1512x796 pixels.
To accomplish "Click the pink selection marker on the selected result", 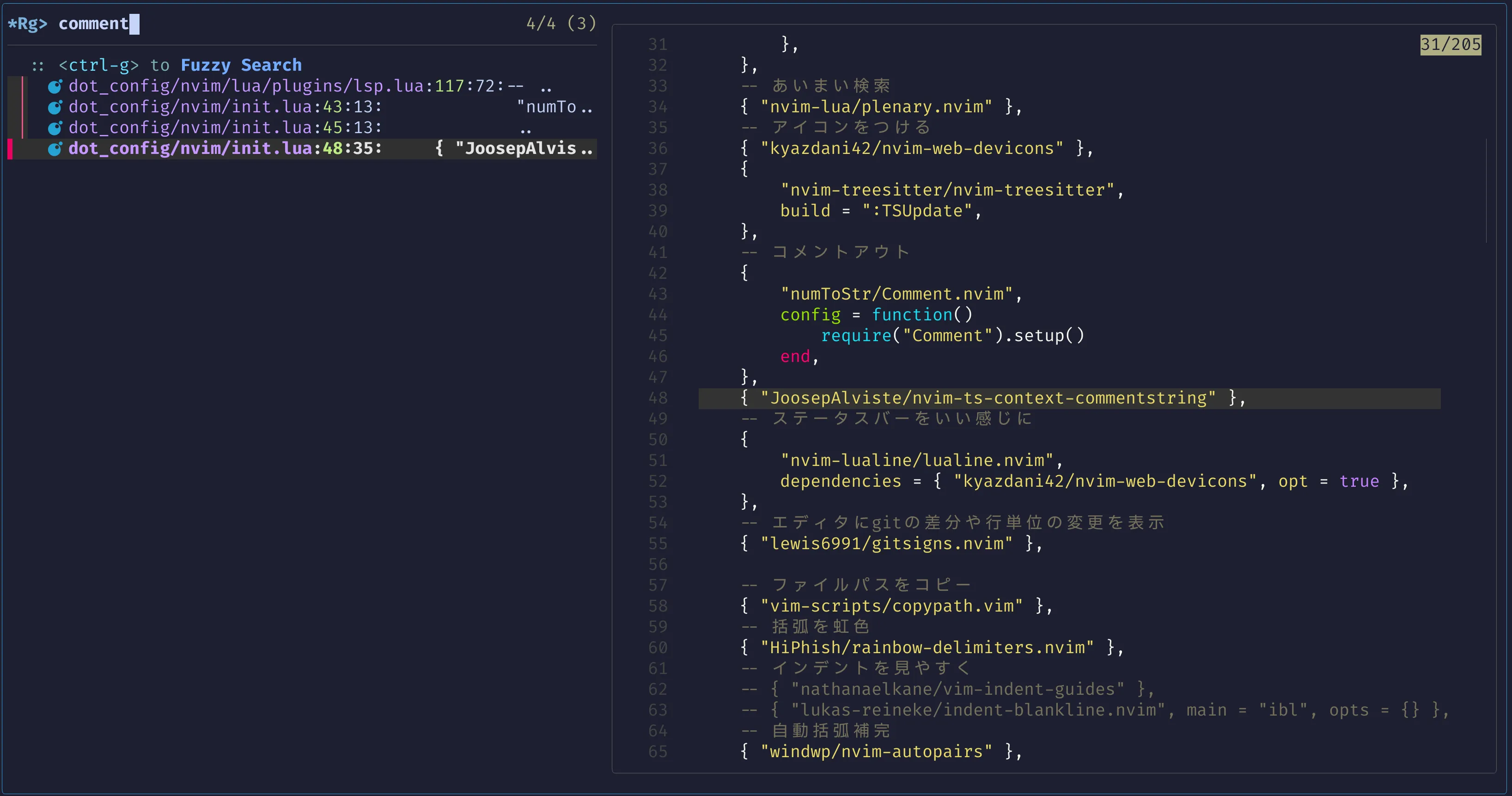I will pos(10,149).
